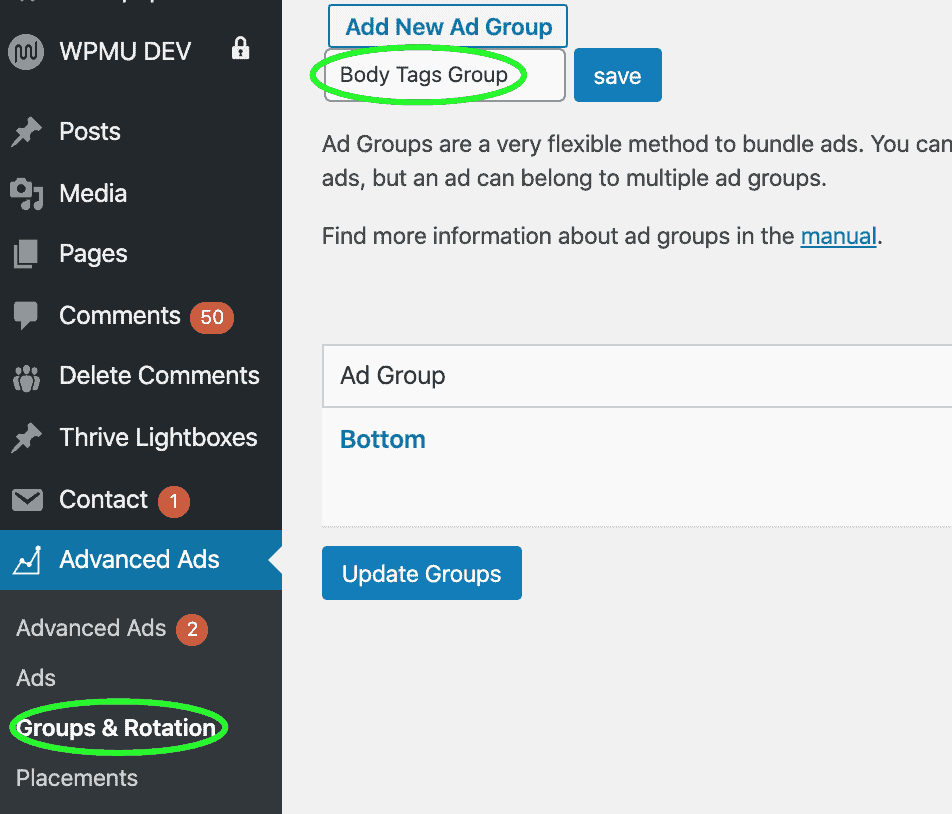Focus the Body Tags Group name field
The width and height of the screenshot is (952, 814).
pos(445,75)
